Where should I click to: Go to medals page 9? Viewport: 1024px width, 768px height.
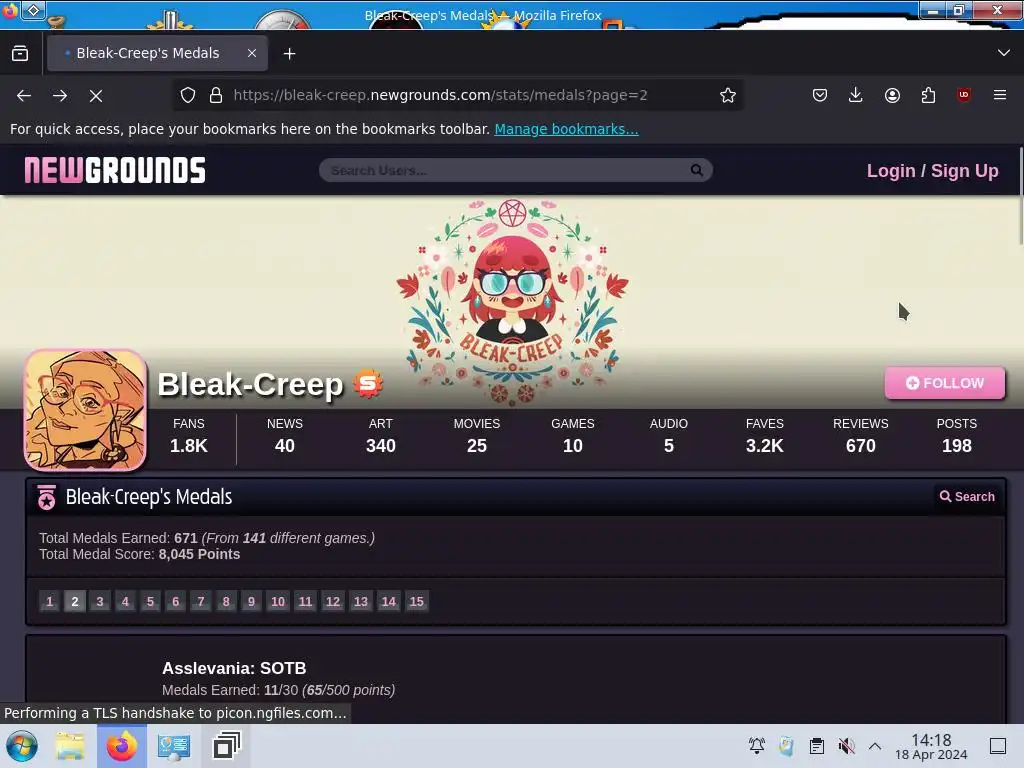[251, 601]
